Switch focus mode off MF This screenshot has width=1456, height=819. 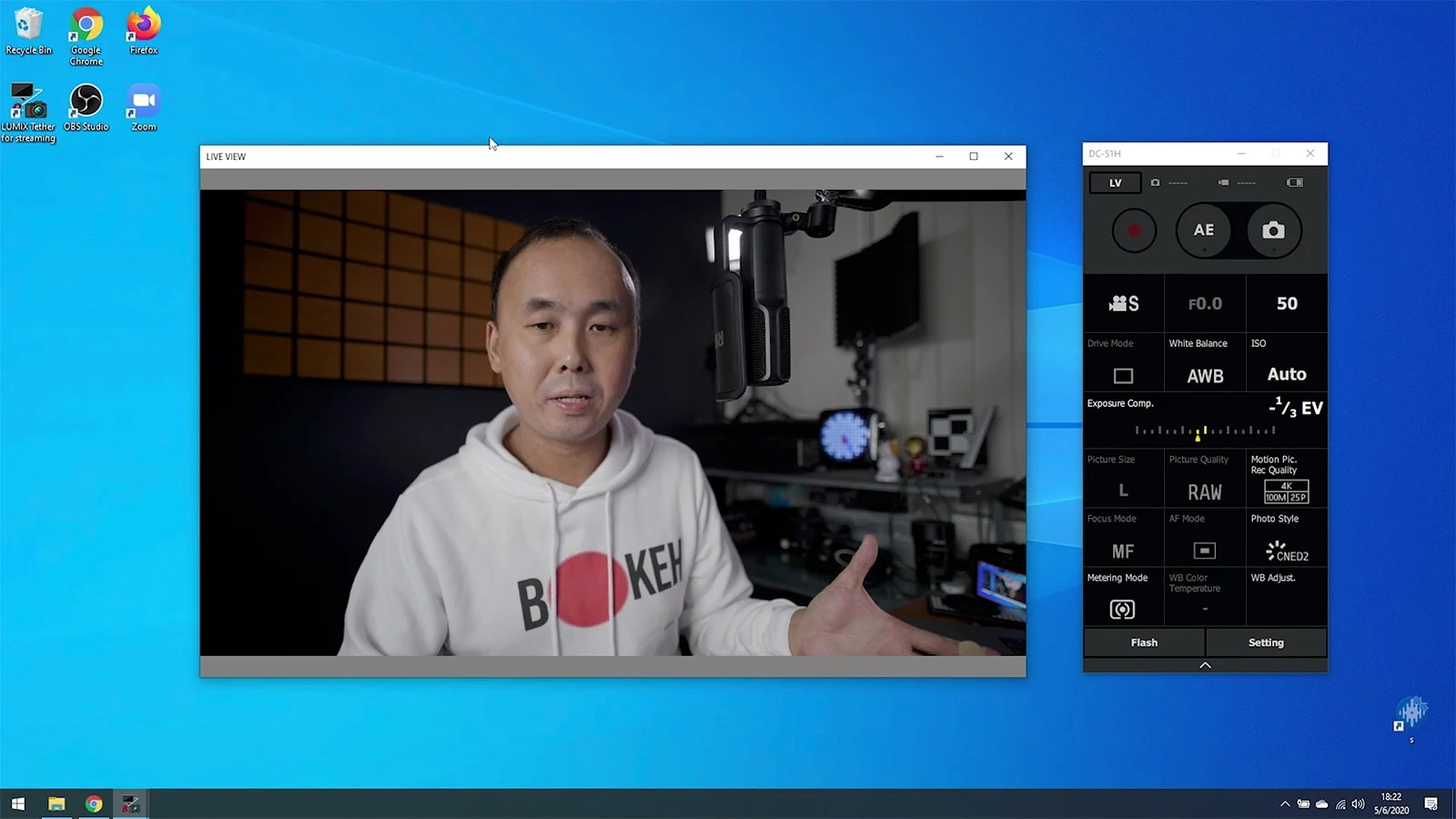(1122, 551)
